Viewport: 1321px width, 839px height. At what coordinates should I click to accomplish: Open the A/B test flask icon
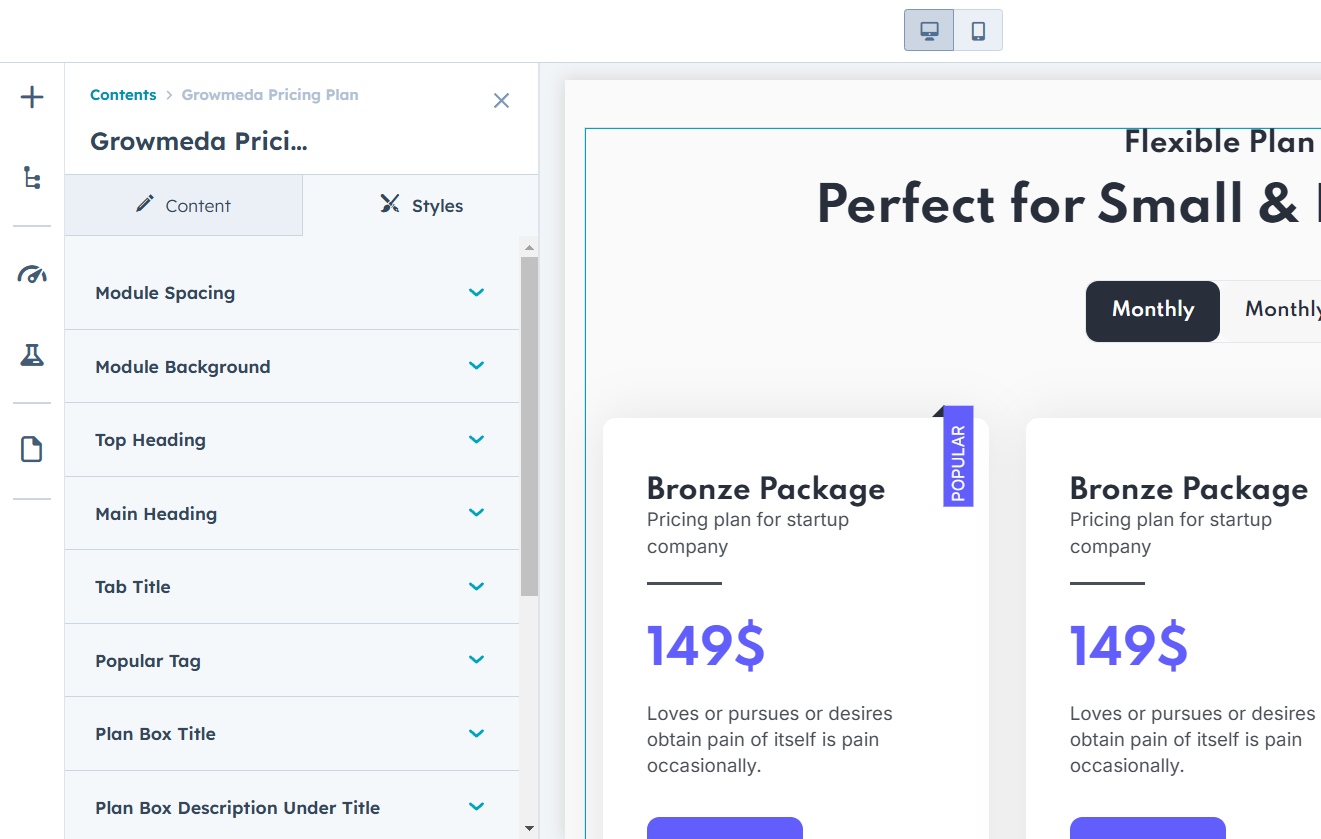pos(32,354)
